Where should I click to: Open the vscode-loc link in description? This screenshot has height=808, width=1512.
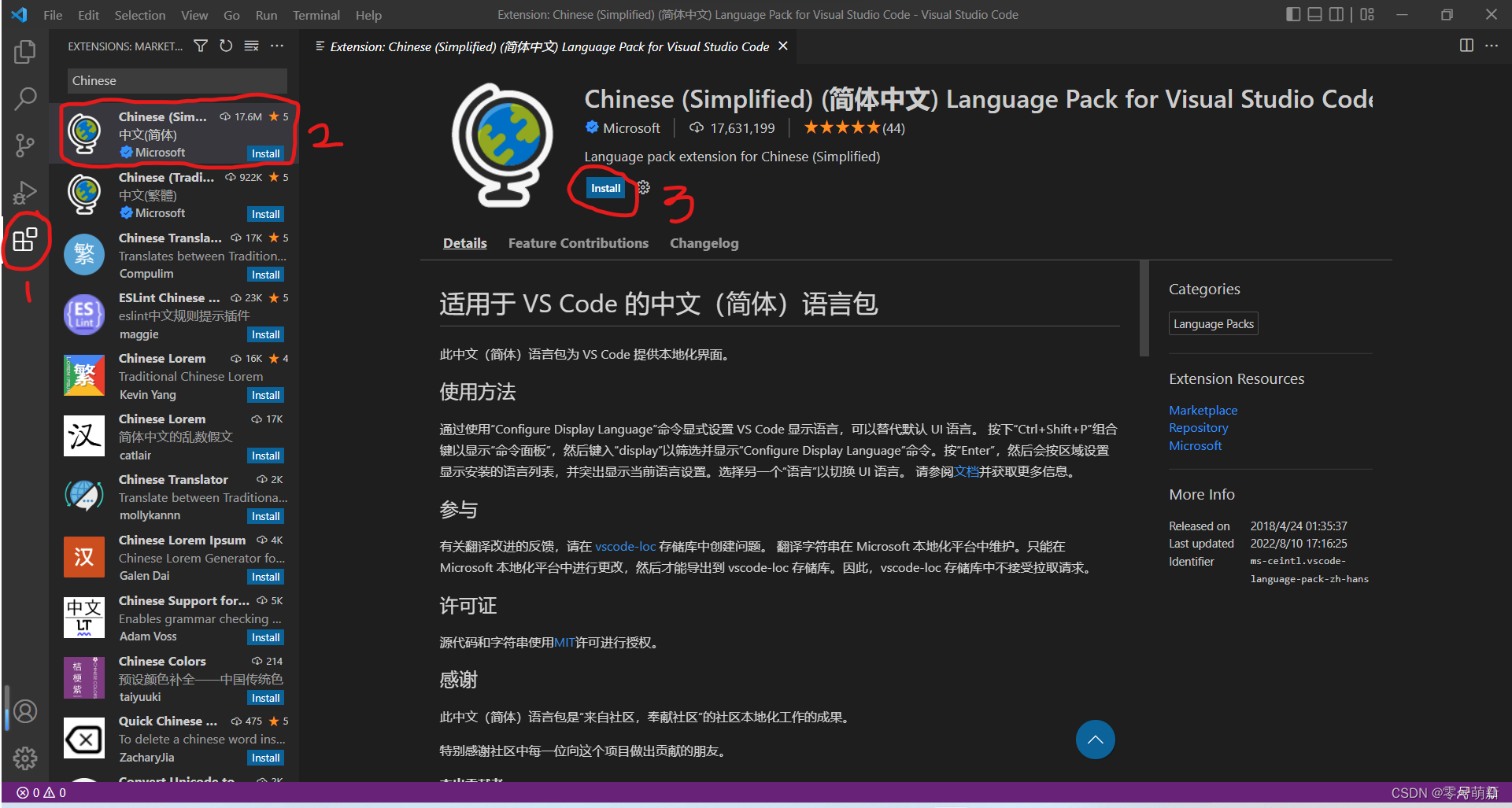tap(625, 546)
